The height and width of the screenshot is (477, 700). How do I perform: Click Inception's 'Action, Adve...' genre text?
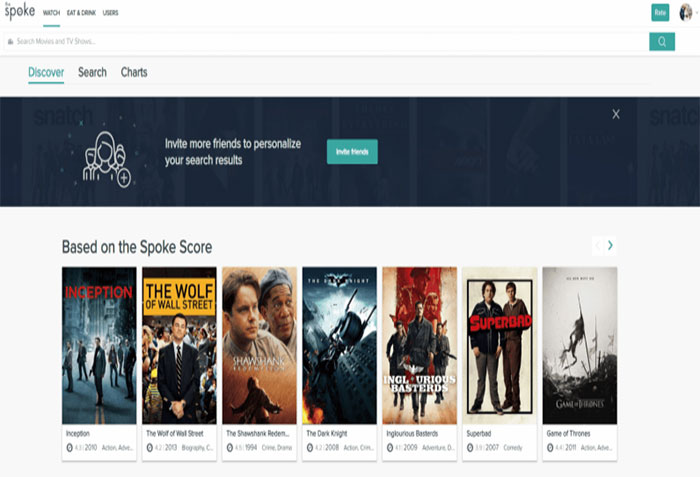[x=117, y=448]
